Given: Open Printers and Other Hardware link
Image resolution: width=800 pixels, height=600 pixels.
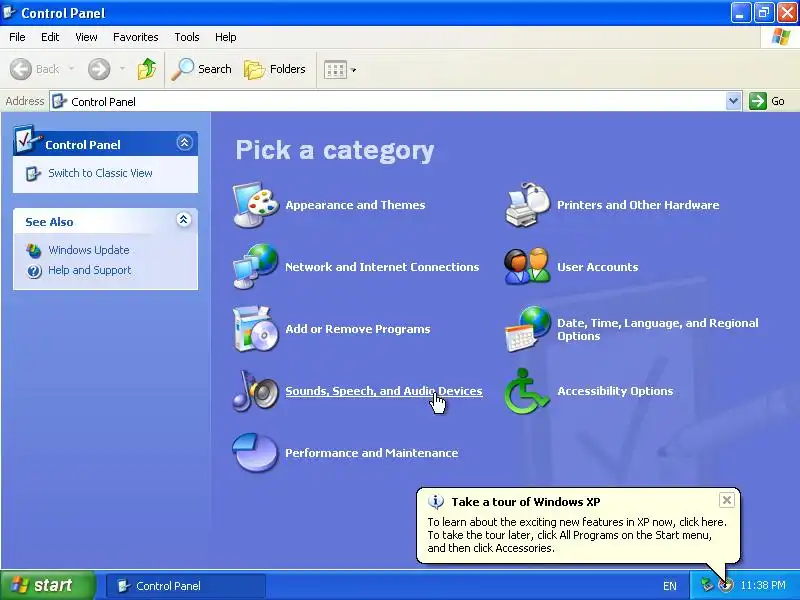Looking at the screenshot, I should pos(638,205).
